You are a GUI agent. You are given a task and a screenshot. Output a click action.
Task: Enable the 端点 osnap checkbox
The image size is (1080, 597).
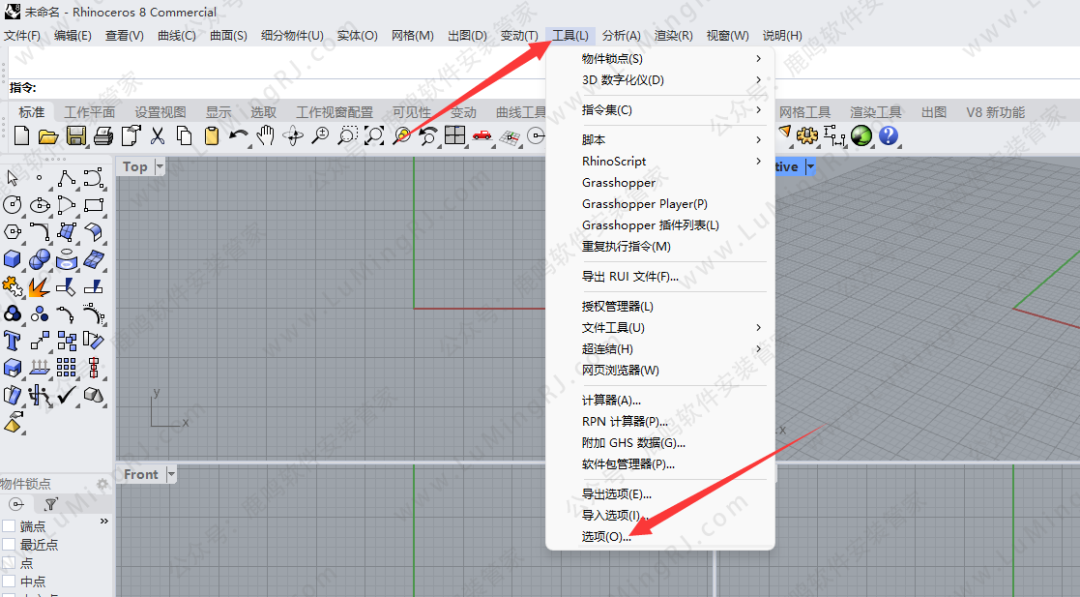click(x=9, y=527)
